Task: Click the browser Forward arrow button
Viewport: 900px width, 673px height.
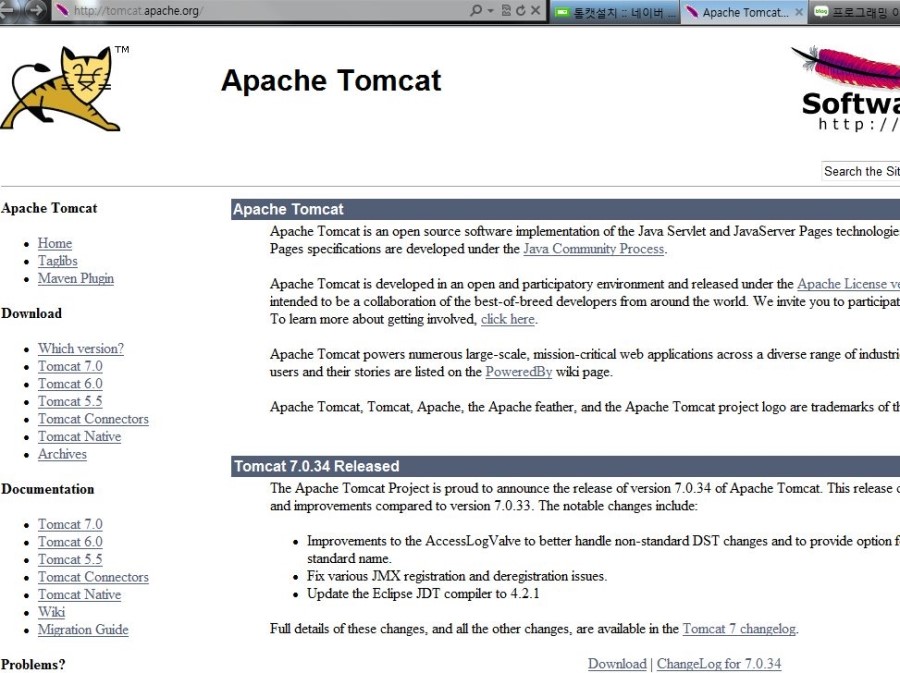Action: pyautogui.click(x=36, y=10)
